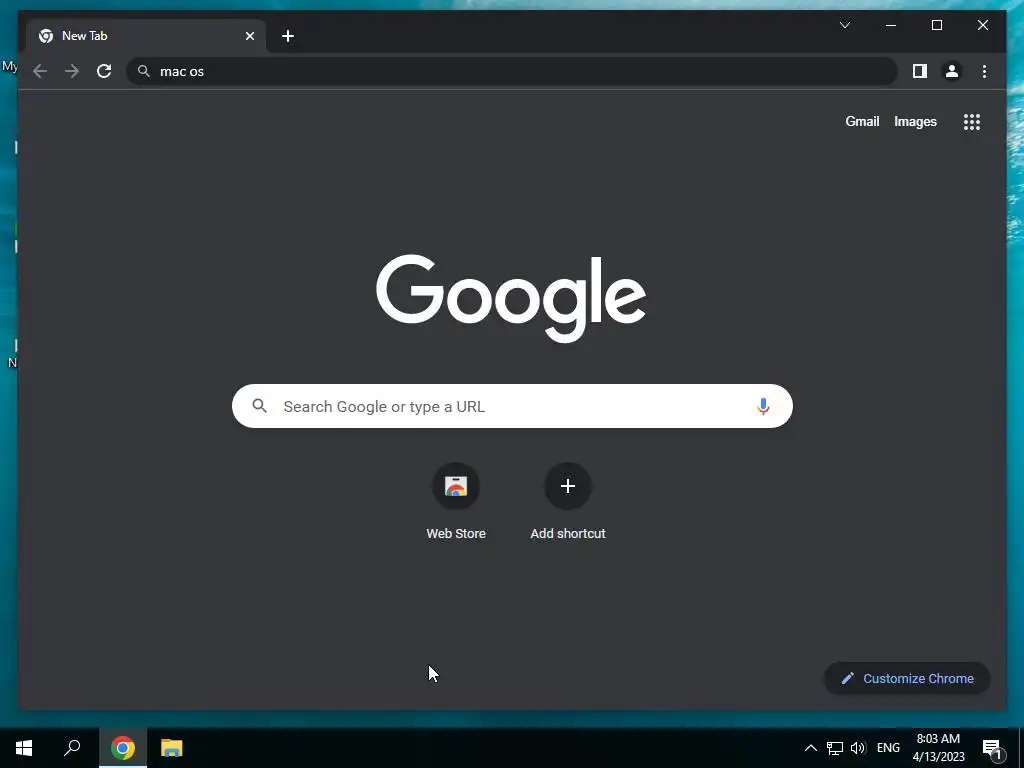Click Chrome icon in taskbar
This screenshot has height=768, width=1024.
click(x=123, y=748)
